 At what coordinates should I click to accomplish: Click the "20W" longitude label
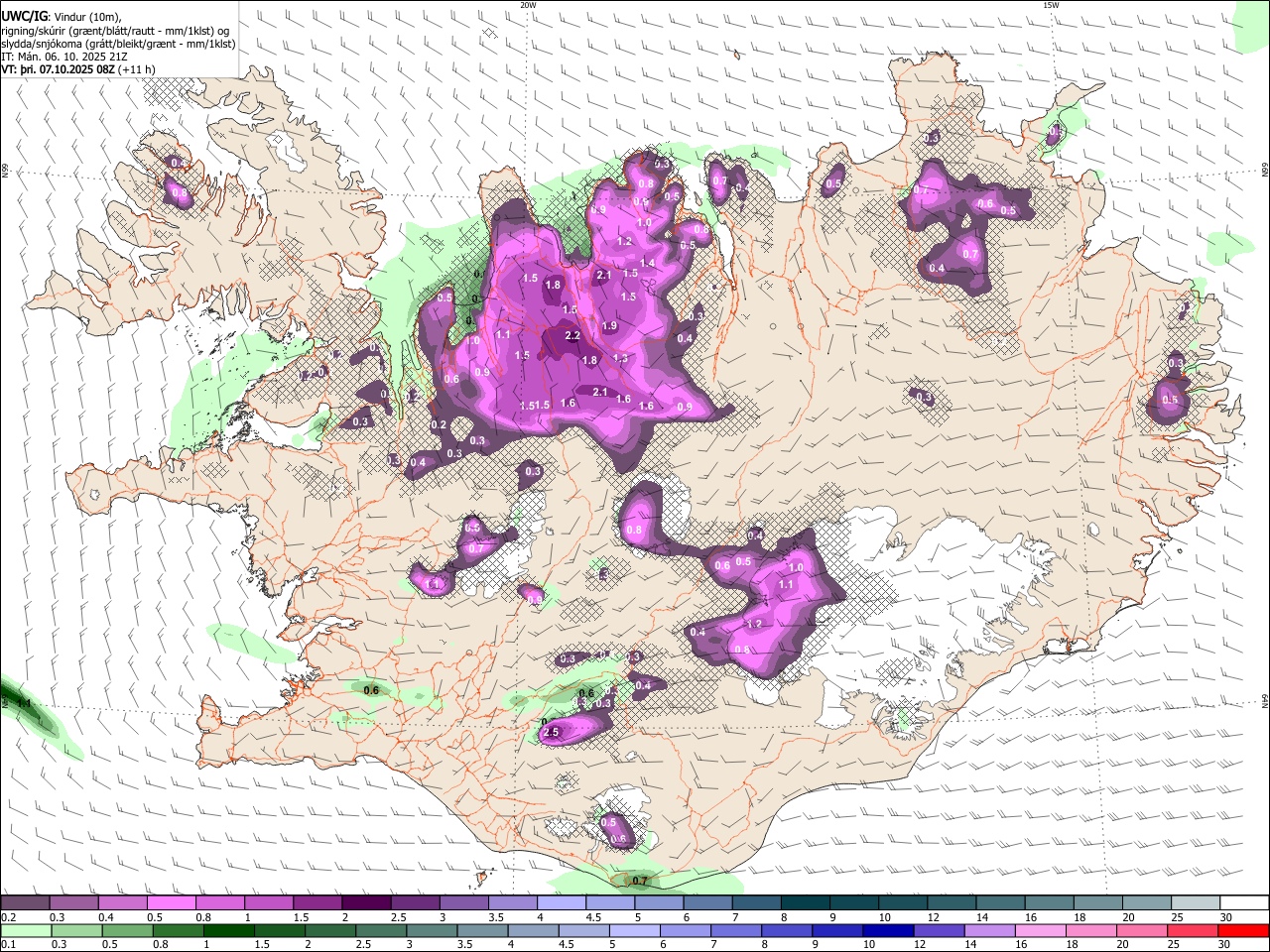528,5
